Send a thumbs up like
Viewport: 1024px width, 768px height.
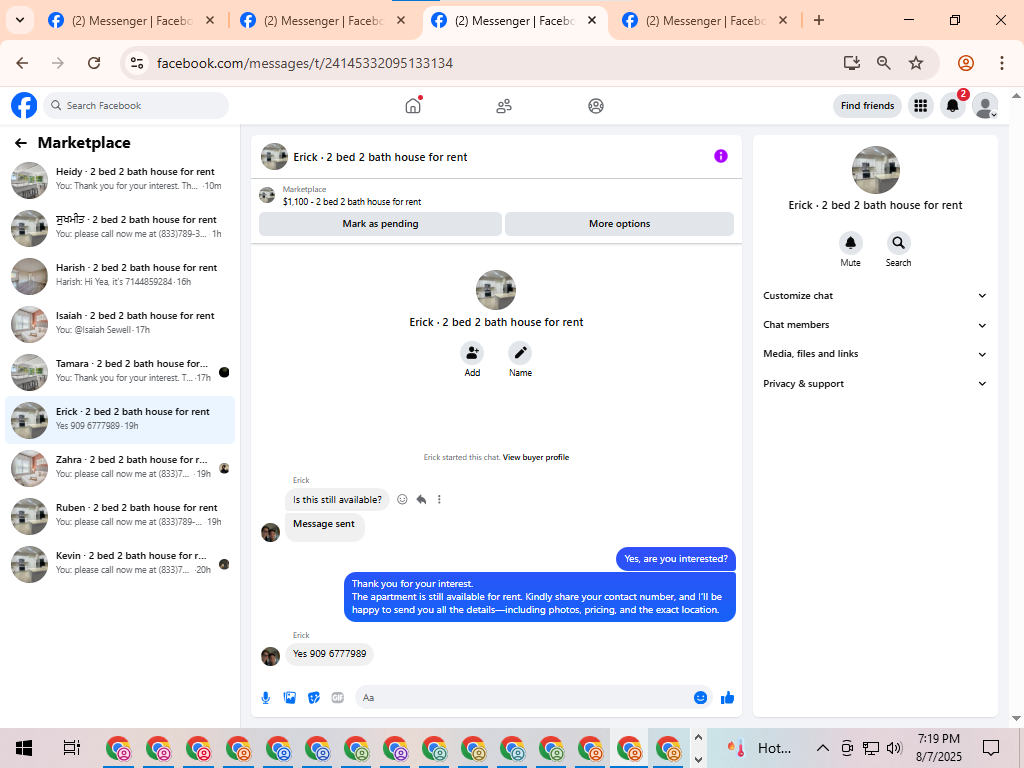[x=728, y=698]
